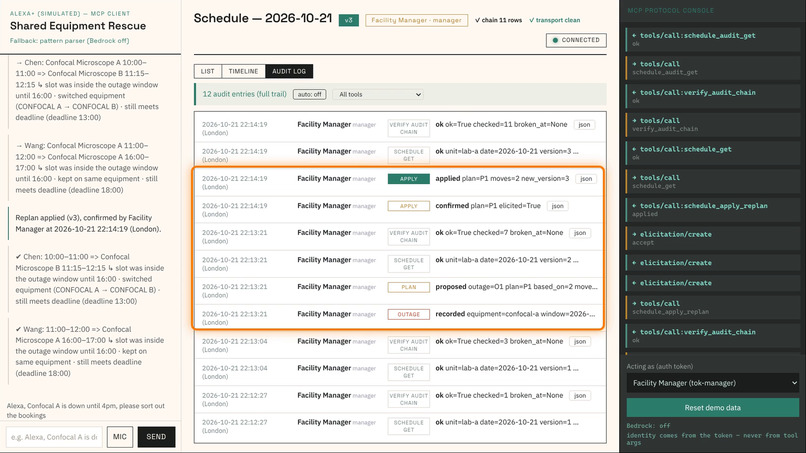Open json for checked=7 verify entry

click(x=580, y=233)
